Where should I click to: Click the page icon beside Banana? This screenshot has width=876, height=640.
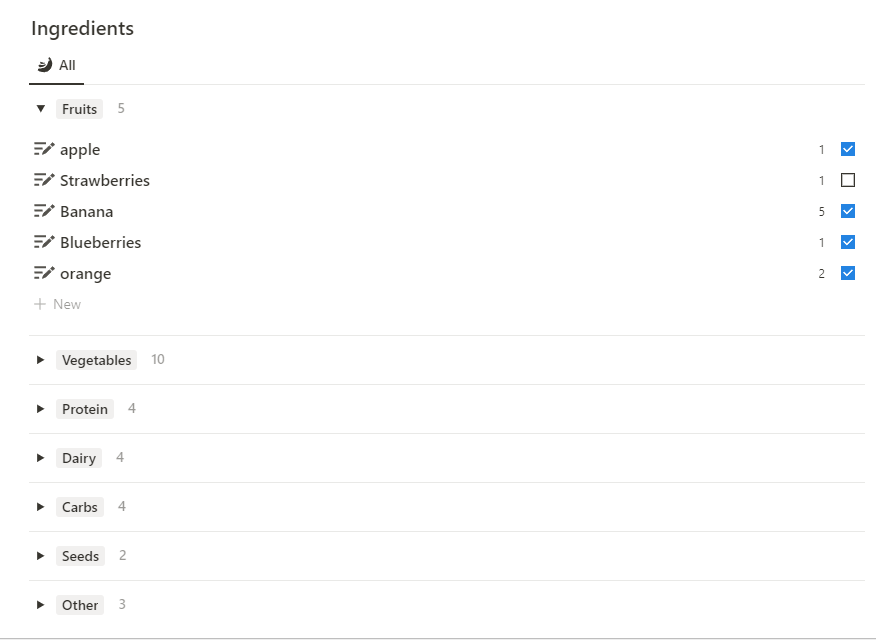click(x=44, y=212)
